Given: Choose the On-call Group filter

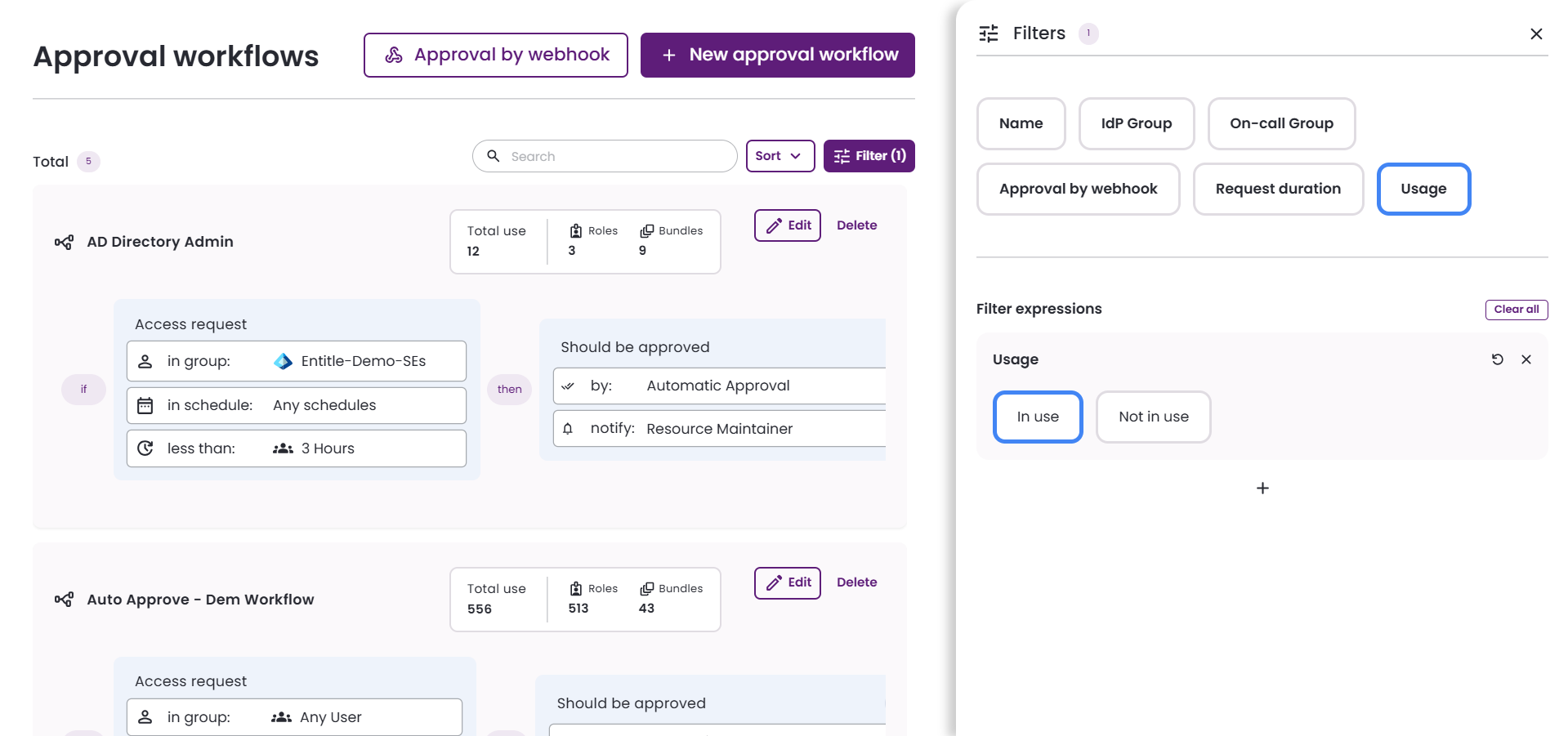Looking at the screenshot, I should [1281, 123].
